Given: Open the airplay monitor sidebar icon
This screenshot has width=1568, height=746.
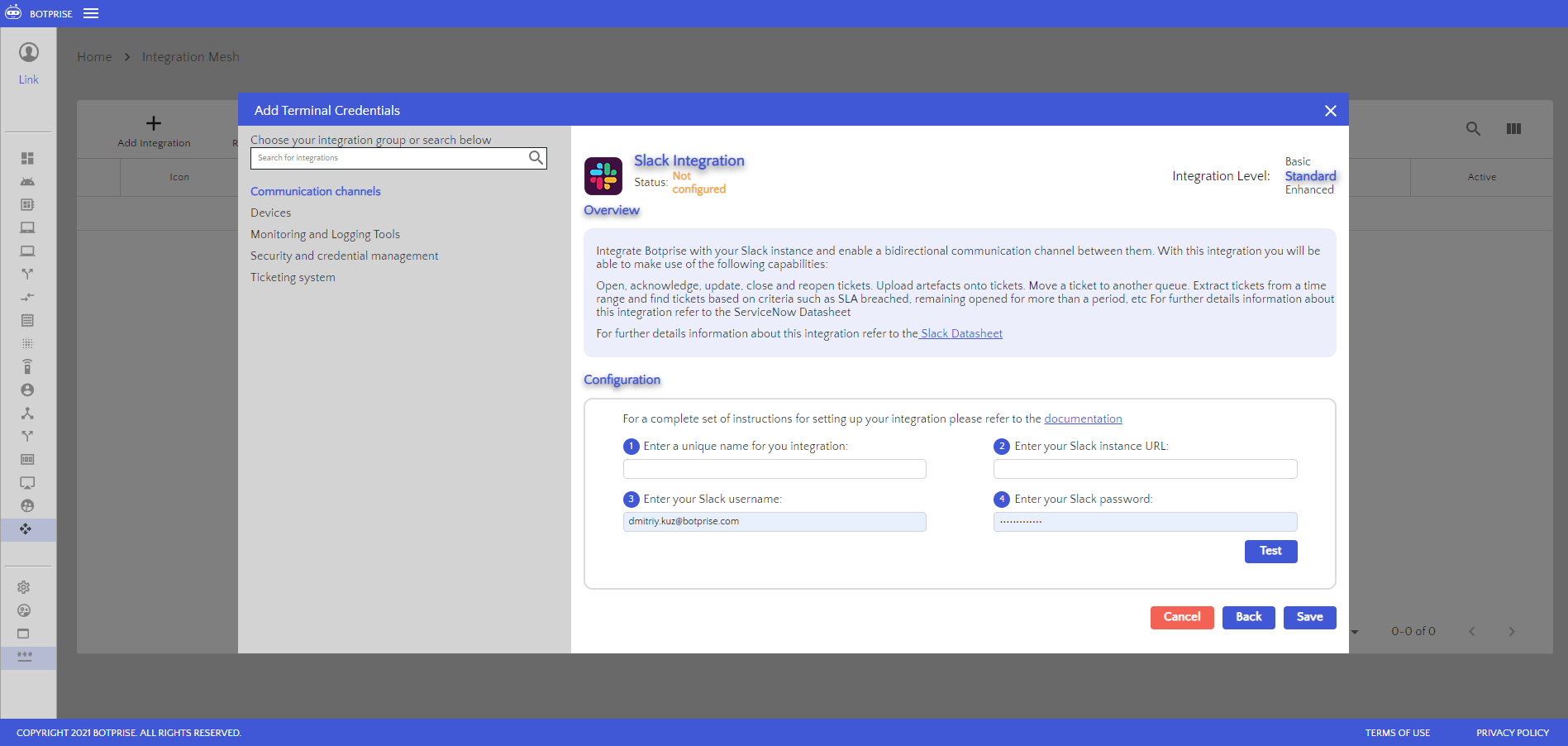Looking at the screenshot, I should coord(27,482).
